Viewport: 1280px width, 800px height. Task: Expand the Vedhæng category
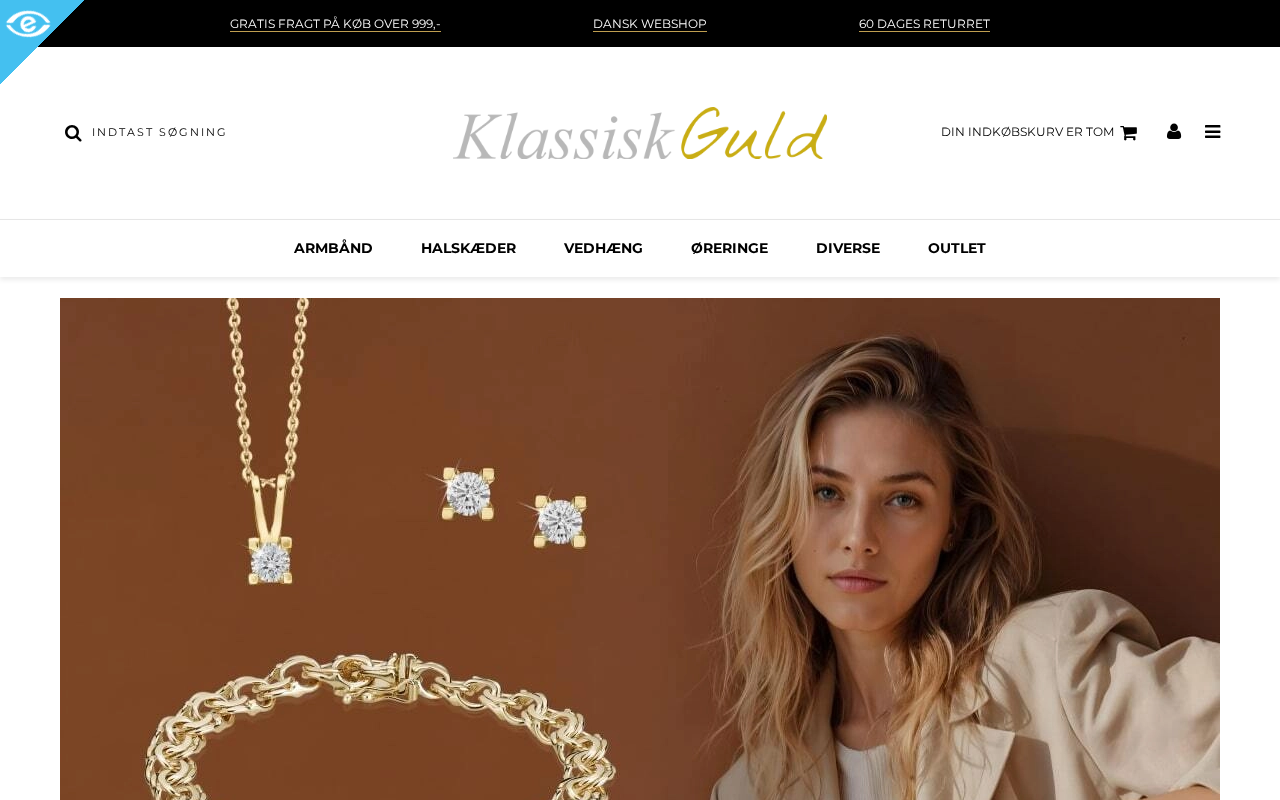coord(603,248)
